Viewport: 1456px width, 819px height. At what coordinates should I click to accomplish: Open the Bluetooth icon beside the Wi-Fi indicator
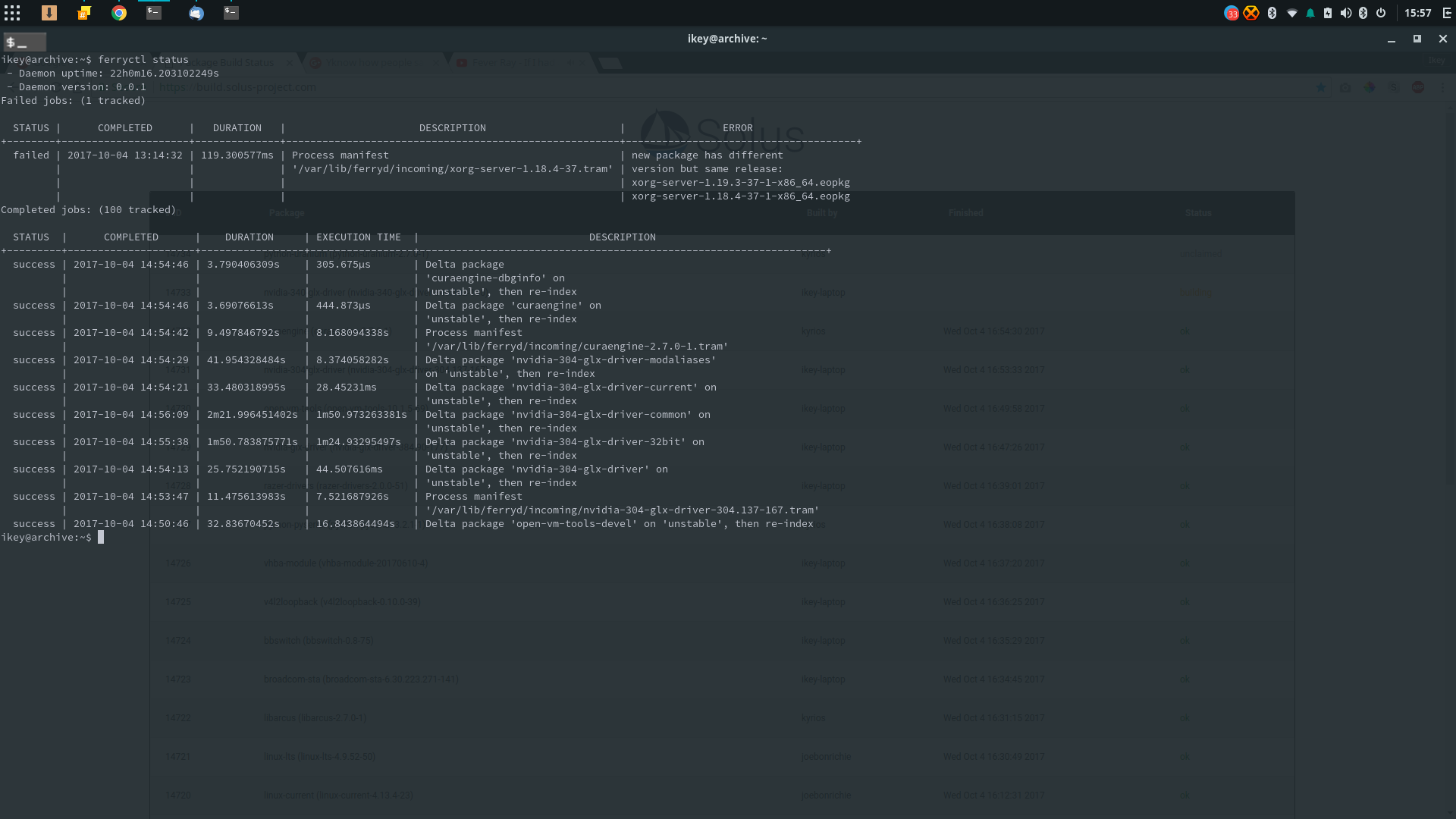tap(1272, 13)
